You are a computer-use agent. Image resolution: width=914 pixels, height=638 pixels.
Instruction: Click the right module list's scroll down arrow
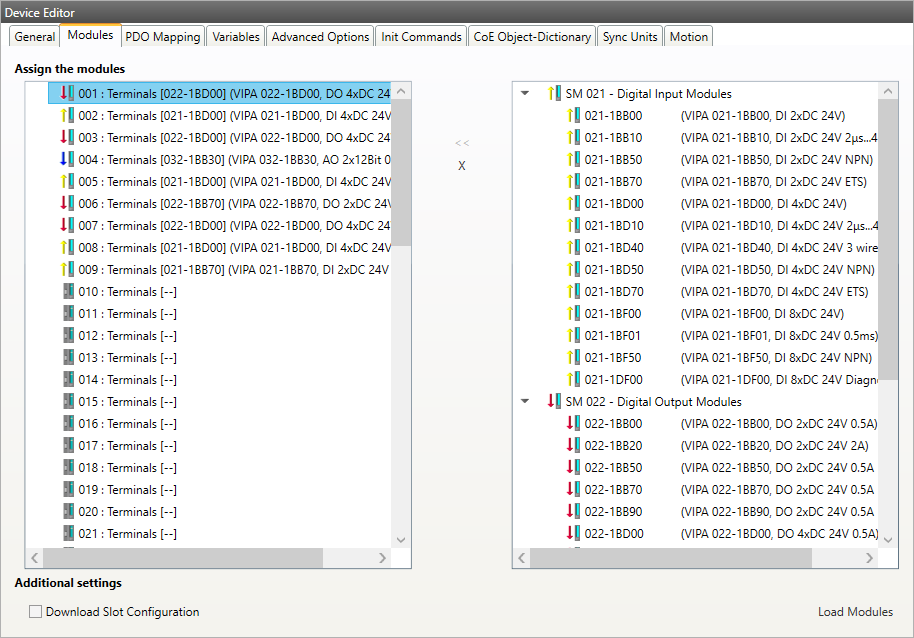point(888,538)
